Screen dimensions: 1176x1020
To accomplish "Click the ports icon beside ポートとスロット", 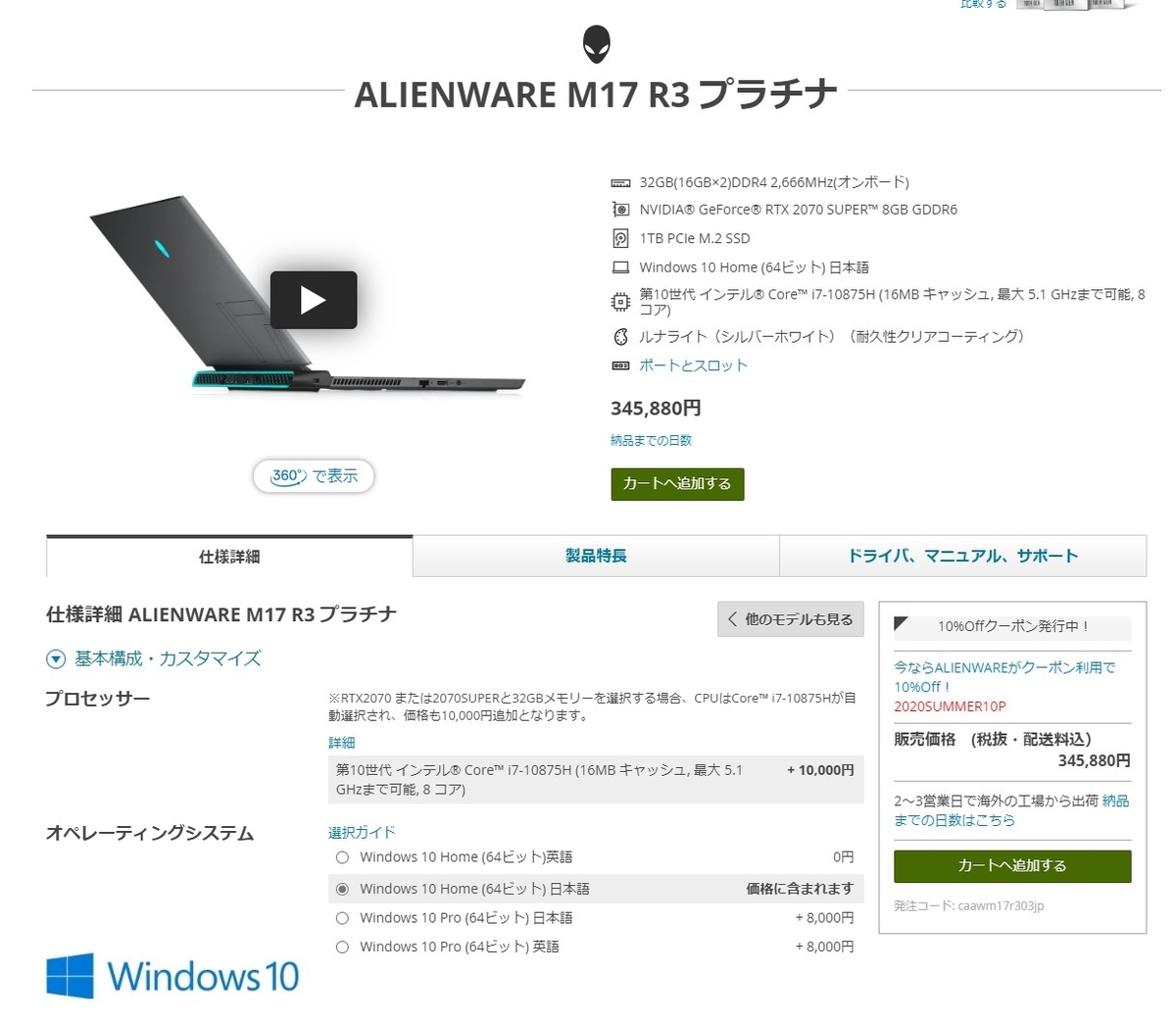I will point(620,365).
